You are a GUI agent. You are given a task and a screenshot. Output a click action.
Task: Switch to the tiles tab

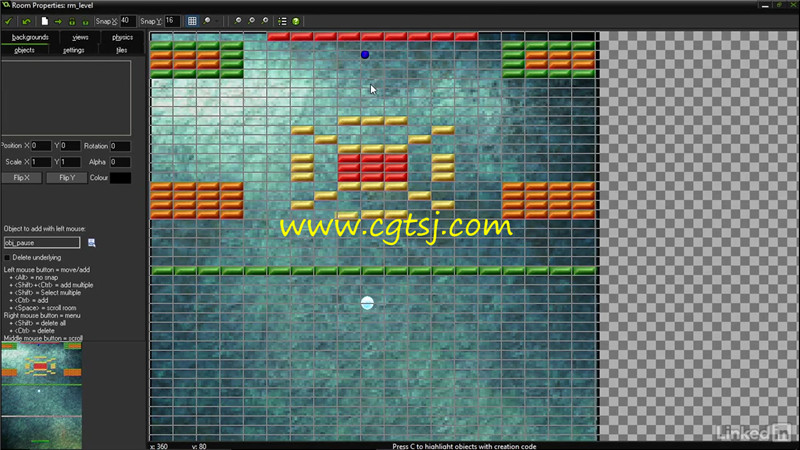pos(121,50)
